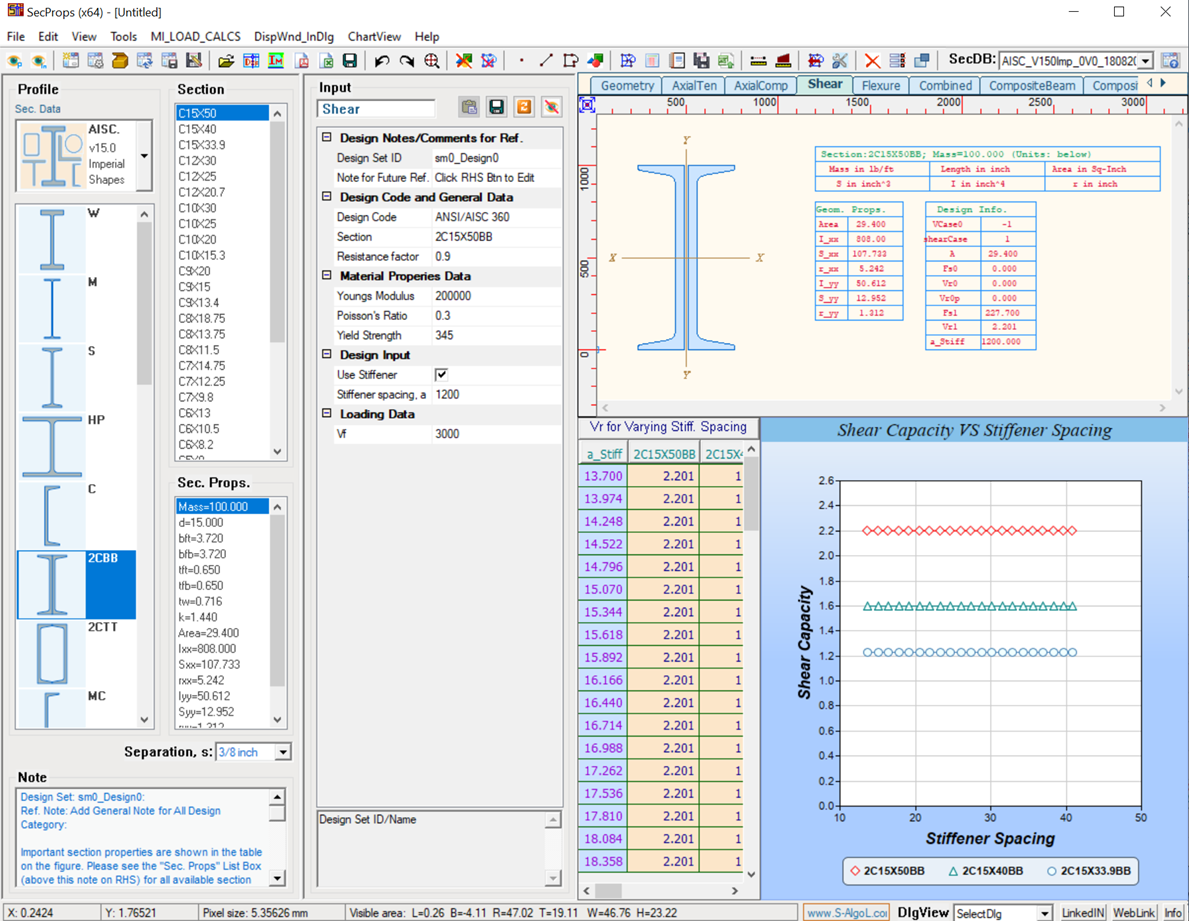
Task: Click the orange refresh icon in Input panel
Action: tap(524, 108)
